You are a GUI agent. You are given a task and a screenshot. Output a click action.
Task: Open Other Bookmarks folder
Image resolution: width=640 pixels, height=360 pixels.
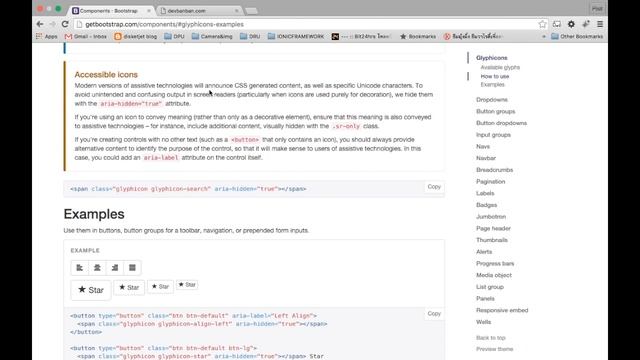pyautogui.click(x=577, y=36)
